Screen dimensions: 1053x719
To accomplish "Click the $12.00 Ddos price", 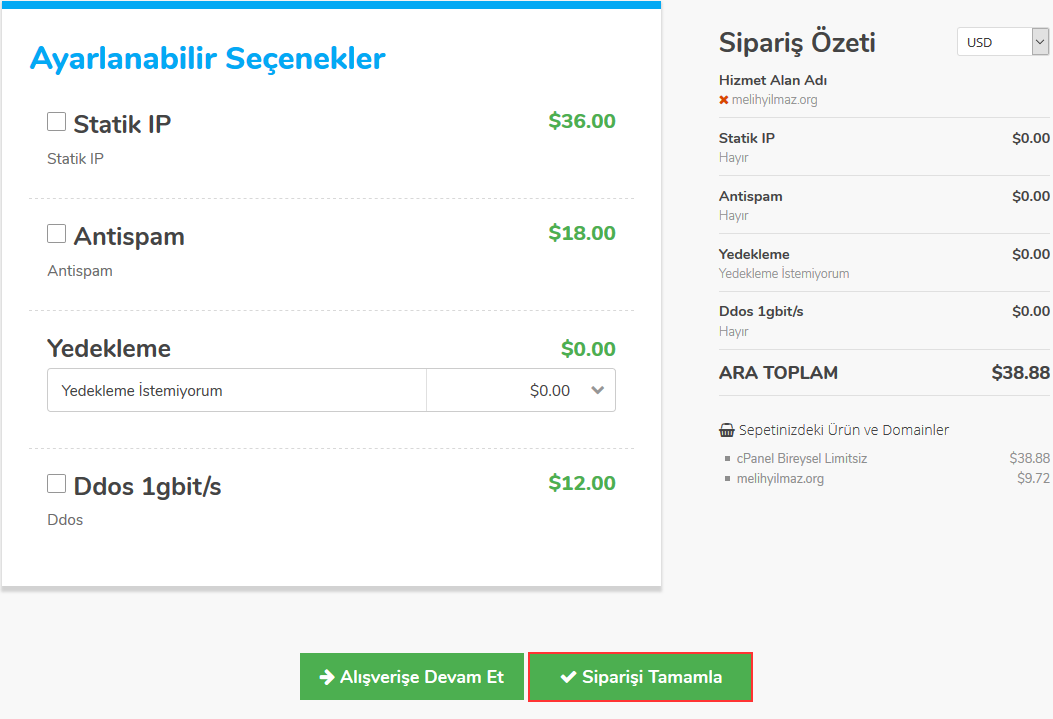I will pos(582,484).
